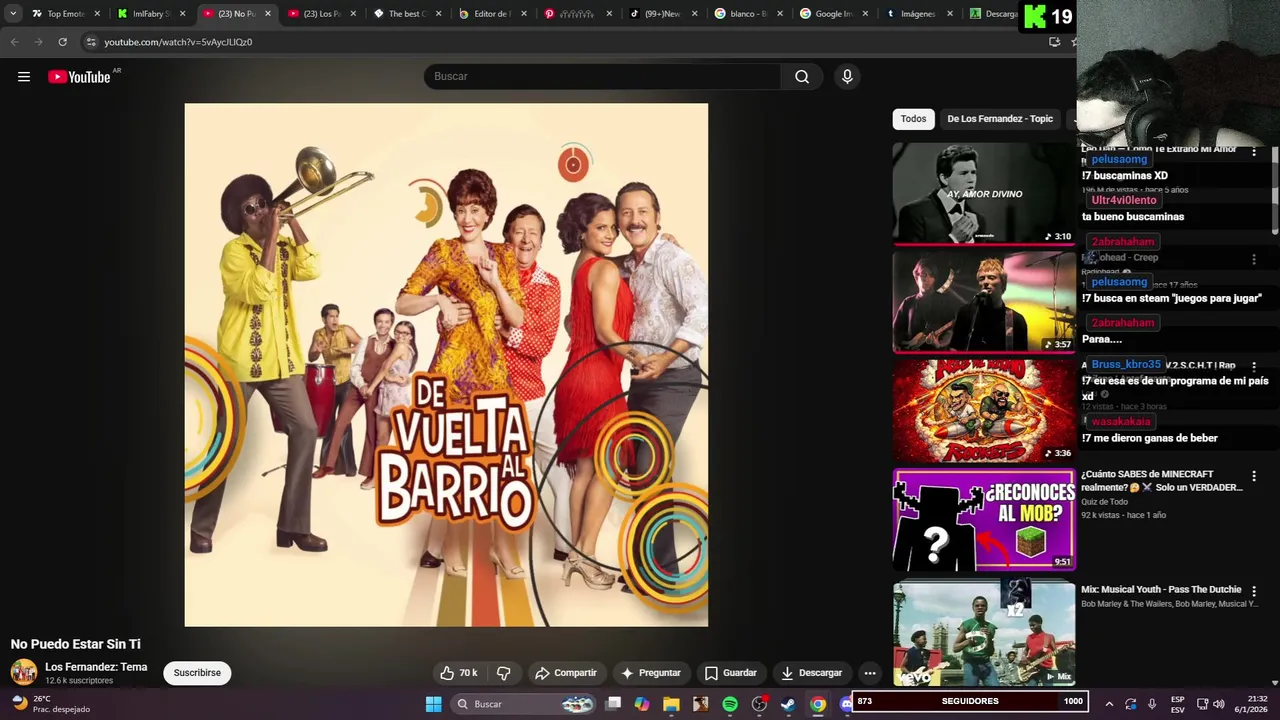The width and height of the screenshot is (1280, 720).
Task: Show hidden system tray icons chevron
Action: (1109, 704)
